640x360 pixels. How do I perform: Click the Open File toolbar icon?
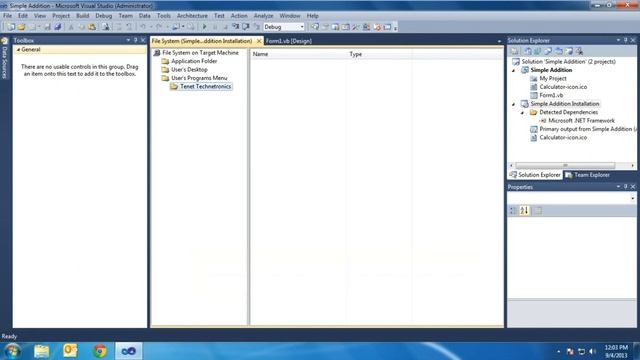coord(22,27)
